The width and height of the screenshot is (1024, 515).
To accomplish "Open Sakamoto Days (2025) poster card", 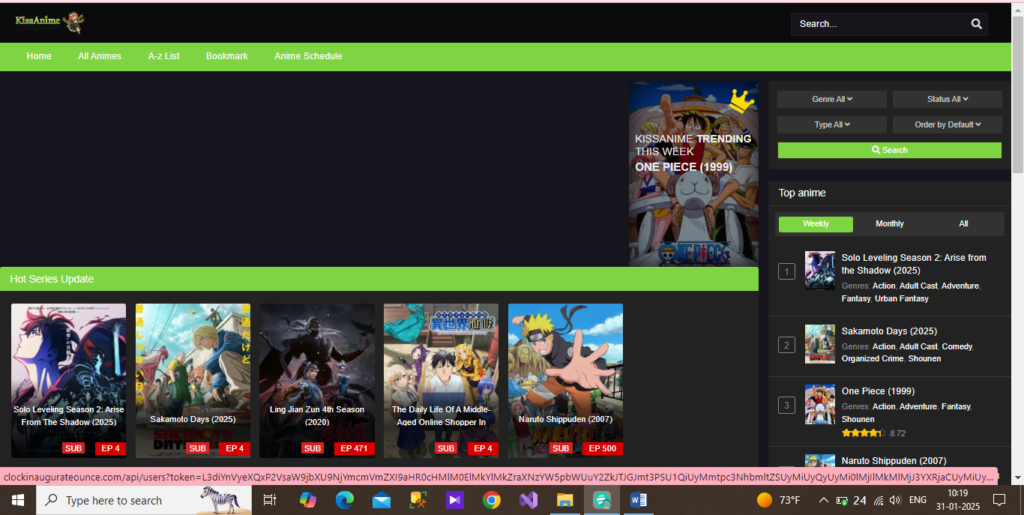I will [193, 381].
